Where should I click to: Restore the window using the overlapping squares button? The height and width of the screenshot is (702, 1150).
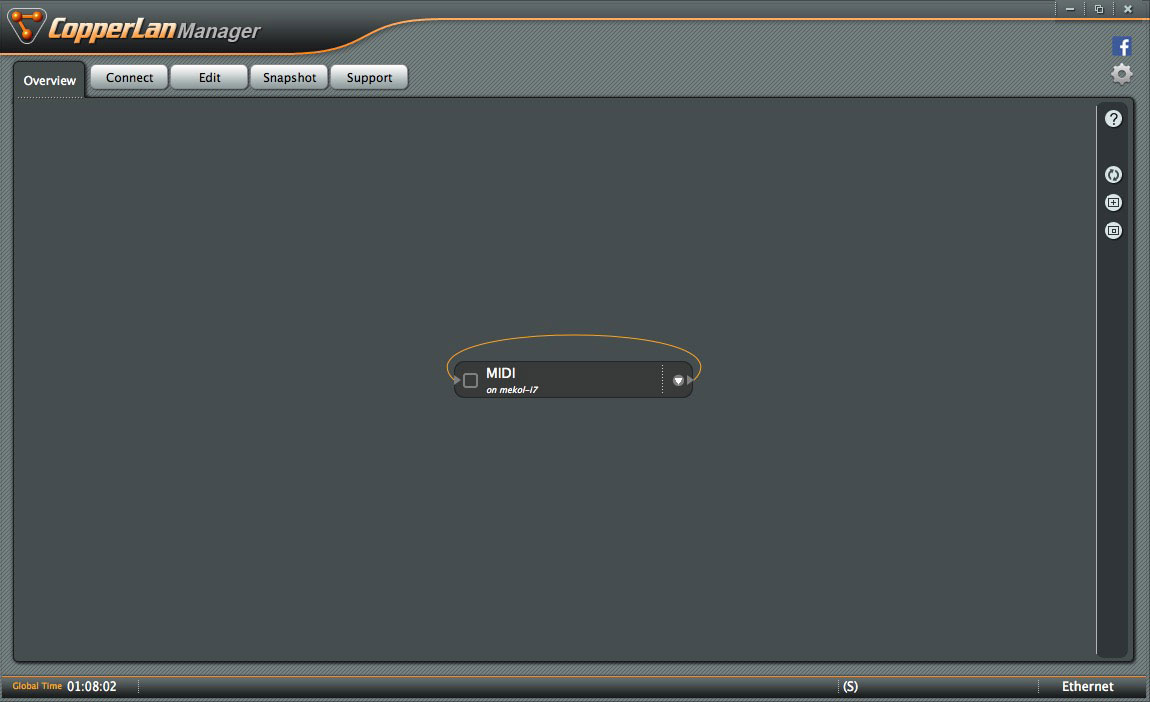pos(1099,9)
